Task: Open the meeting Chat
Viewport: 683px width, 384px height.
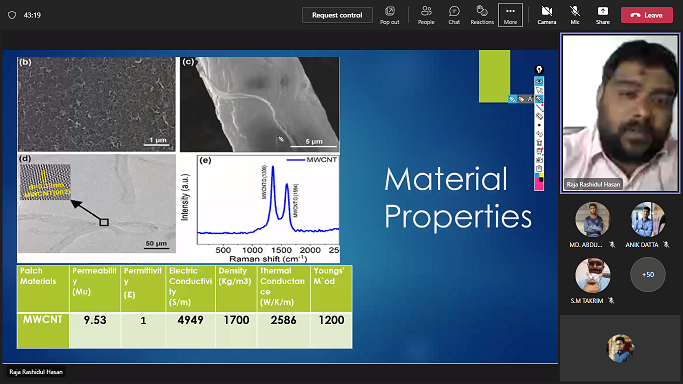Action: tap(454, 15)
